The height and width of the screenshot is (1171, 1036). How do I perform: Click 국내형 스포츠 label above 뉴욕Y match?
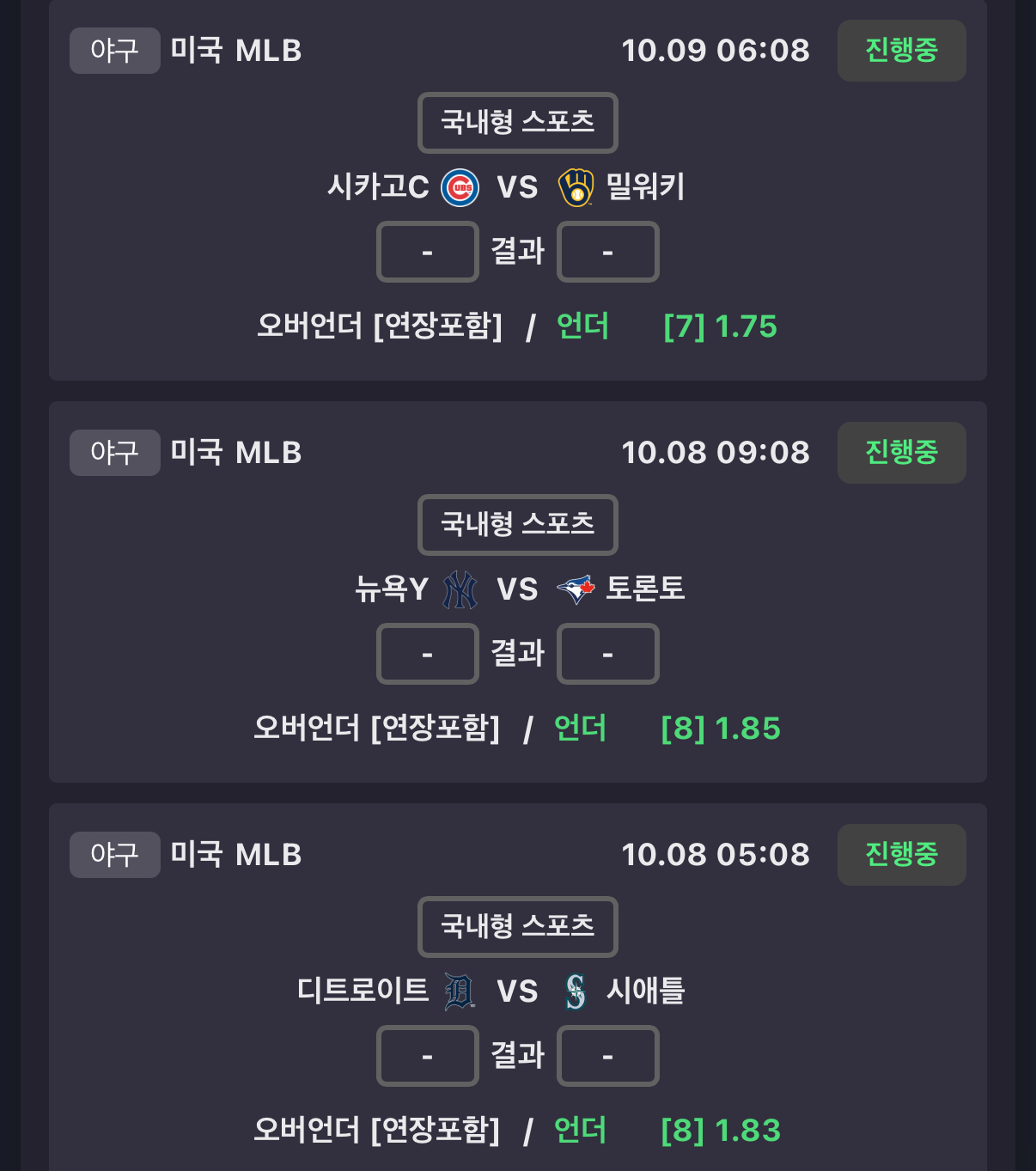pos(517,524)
